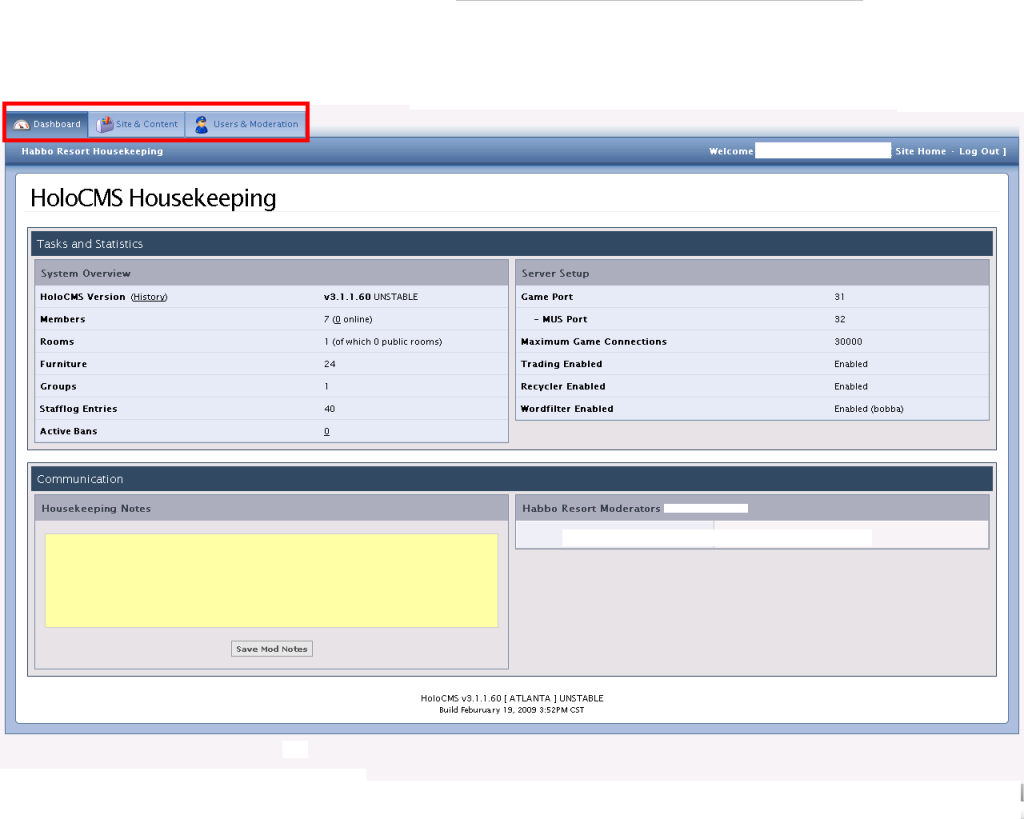Click the HoloCMS Housekeeping page title
Image resolution: width=1024 pixels, height=819 pixels.
tap(153, 198)
